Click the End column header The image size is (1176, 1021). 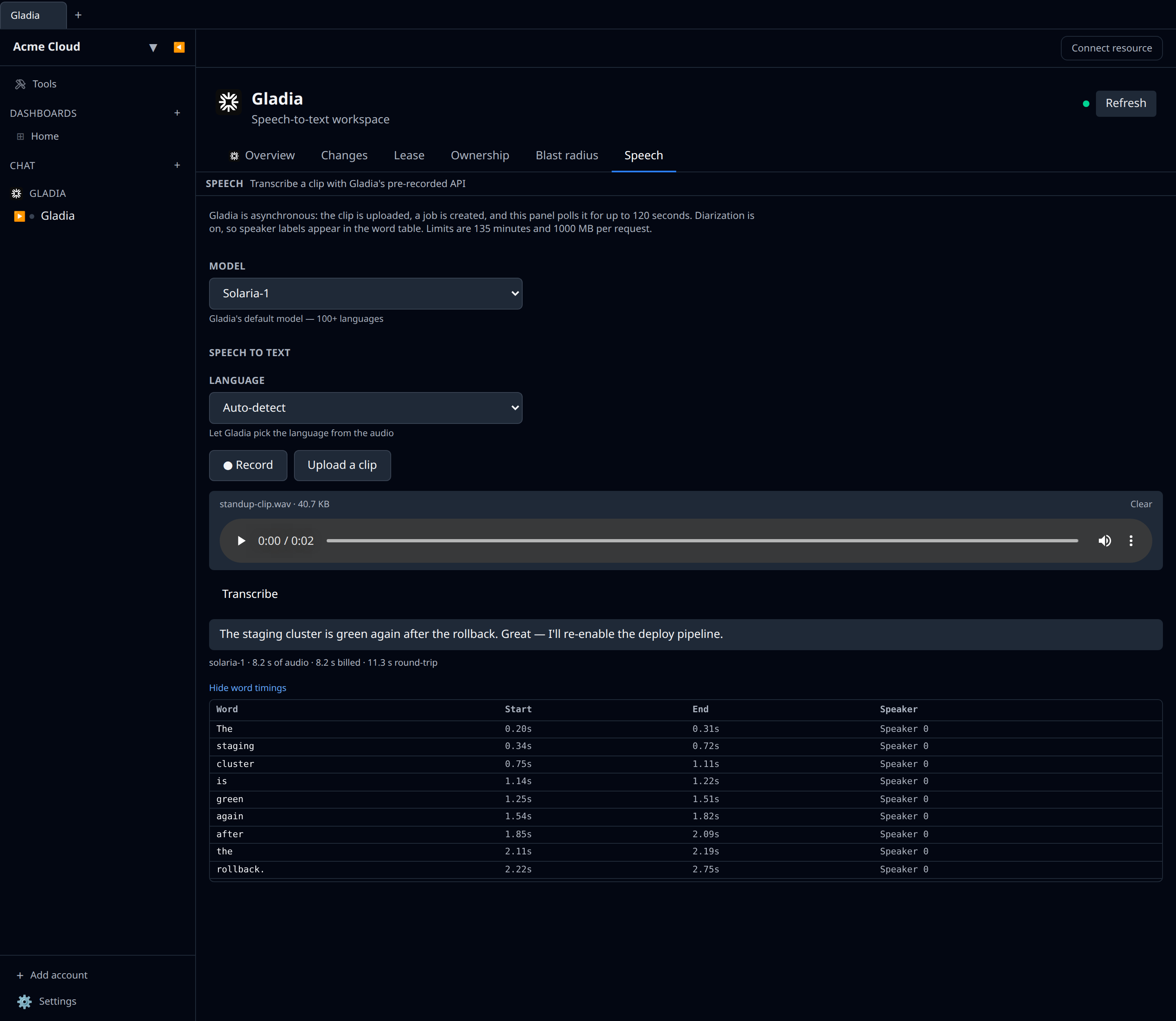tap(700, 709)
